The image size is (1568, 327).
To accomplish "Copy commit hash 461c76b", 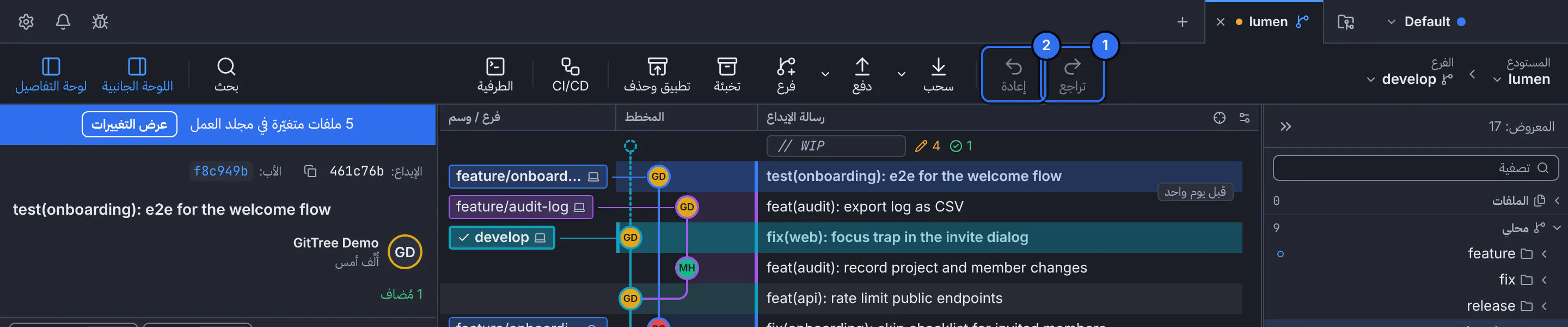I will pos(310,172).
